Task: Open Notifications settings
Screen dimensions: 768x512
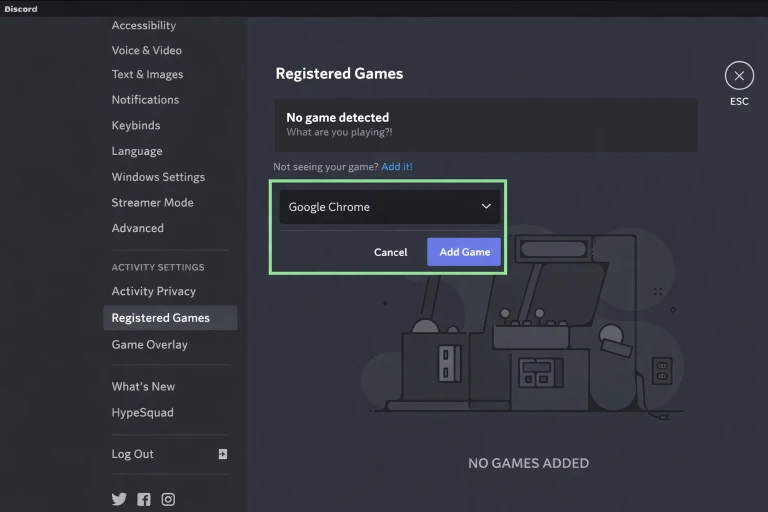Action: coord(145,100)
